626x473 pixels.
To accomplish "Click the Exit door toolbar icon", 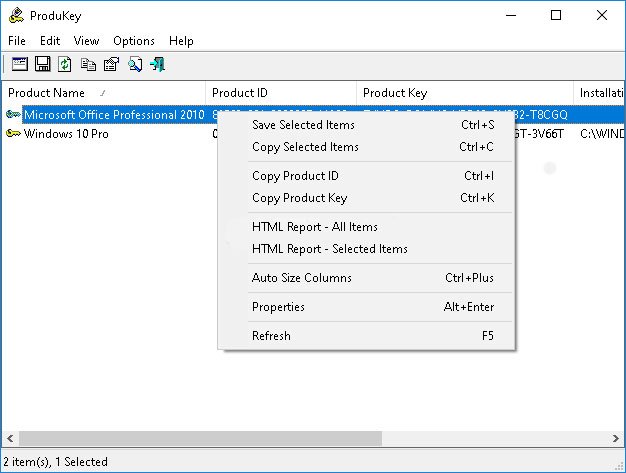I will [x=157, y=65].
